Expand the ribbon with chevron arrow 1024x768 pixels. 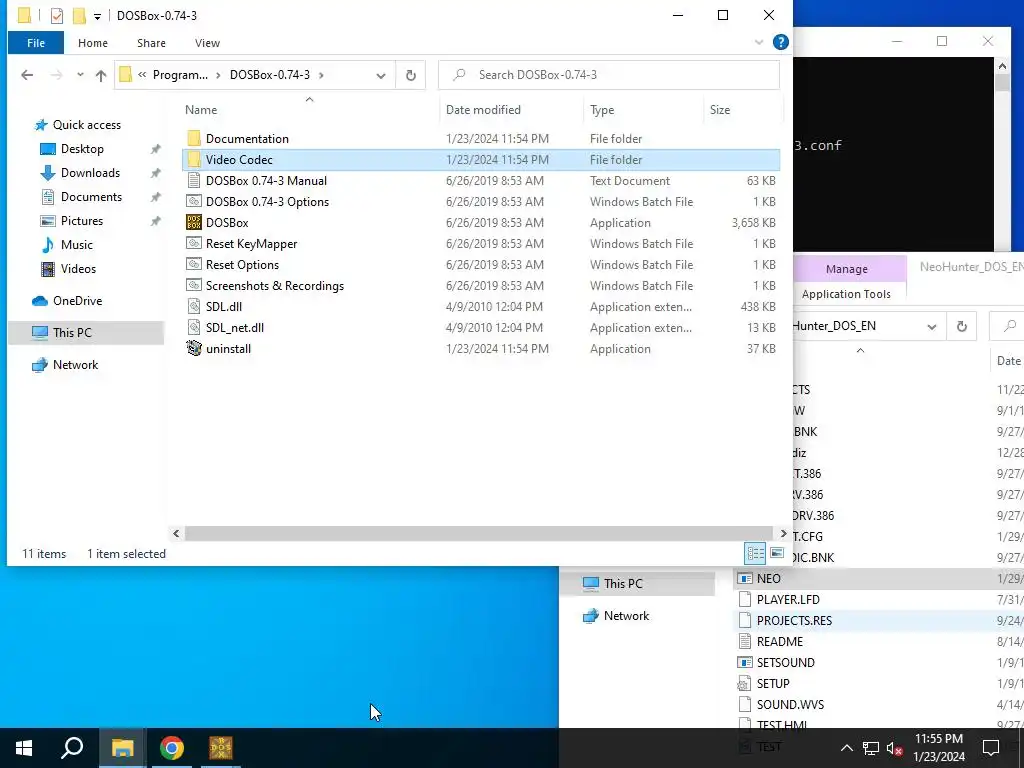(x=759, y=42)
